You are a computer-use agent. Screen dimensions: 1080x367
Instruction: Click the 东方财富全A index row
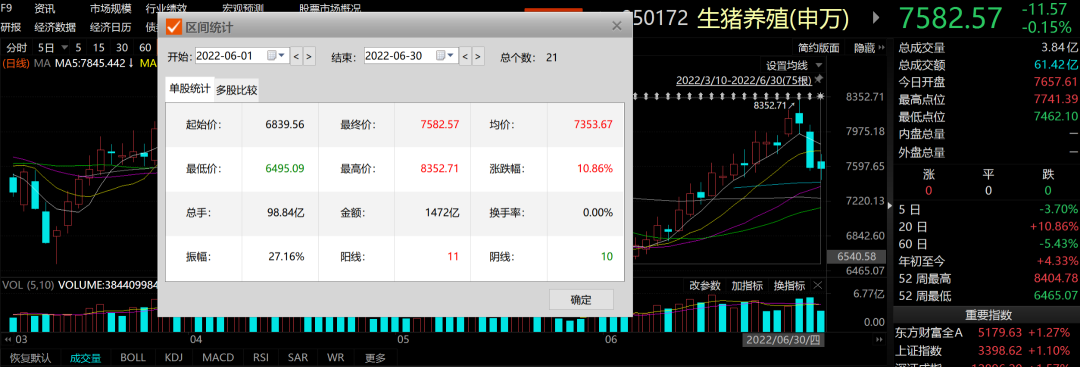pyautogui.click(x=986, y=333)
